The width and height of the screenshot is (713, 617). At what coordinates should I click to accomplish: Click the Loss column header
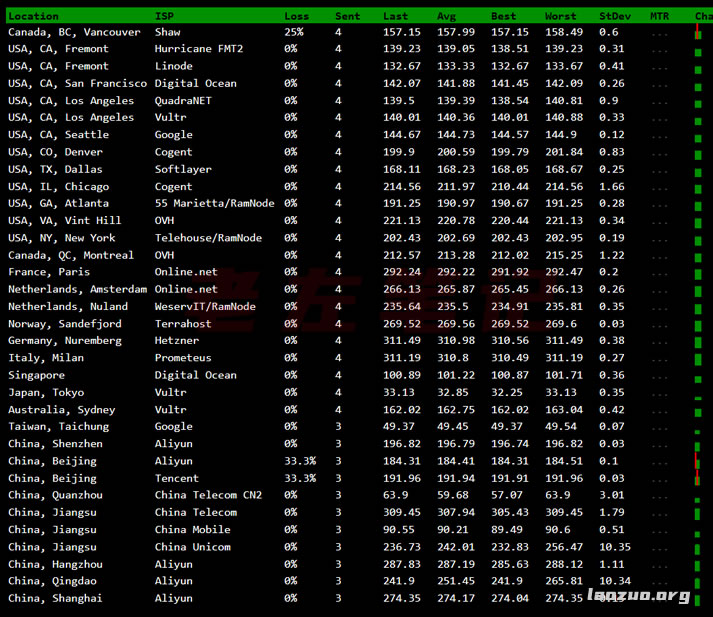coord(296,16)
